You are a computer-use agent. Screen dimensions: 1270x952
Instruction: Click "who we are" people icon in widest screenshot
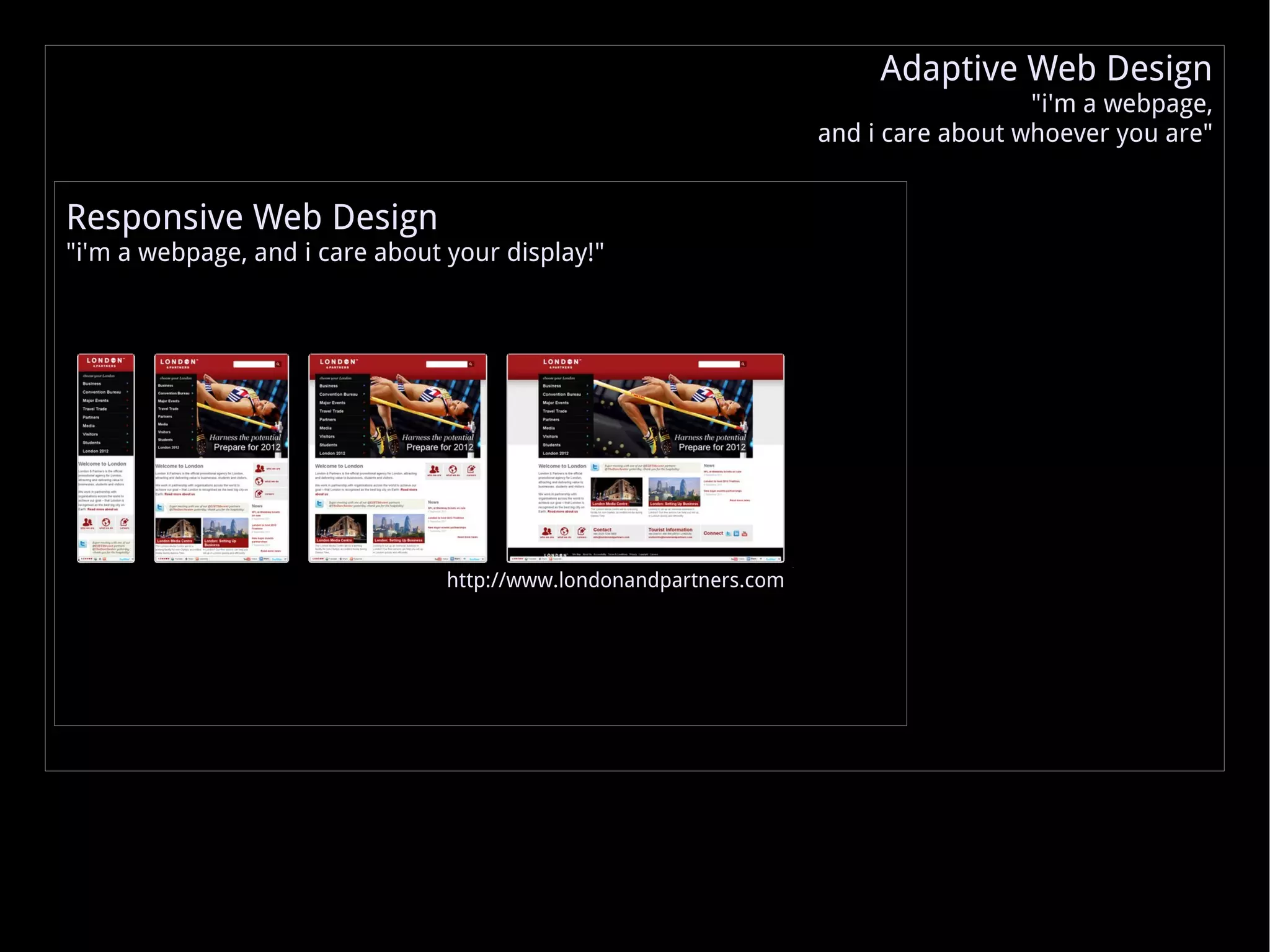pyautogui.click(x=546, y=532)
